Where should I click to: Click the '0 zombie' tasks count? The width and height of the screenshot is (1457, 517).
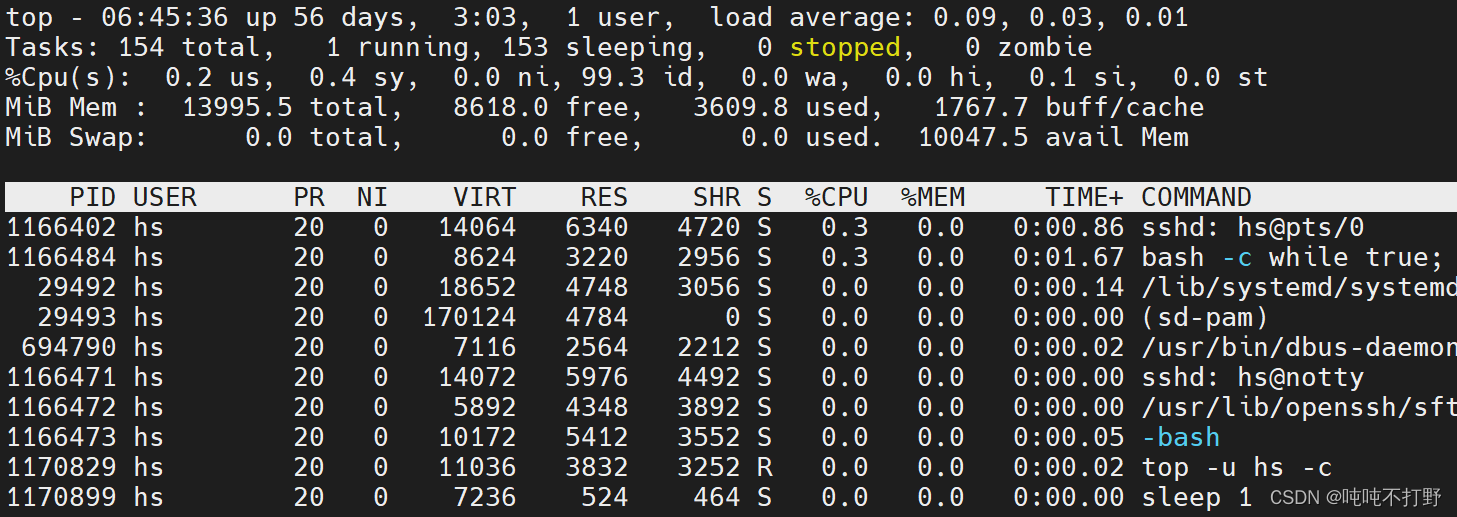click(x=1029, y=47)
